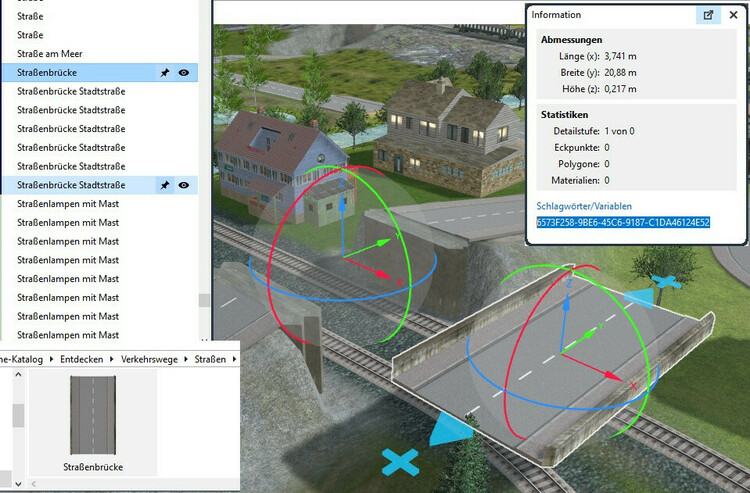Click catalog horizontal scroll left arrow
750x493 pixels.
pos(33,484)
